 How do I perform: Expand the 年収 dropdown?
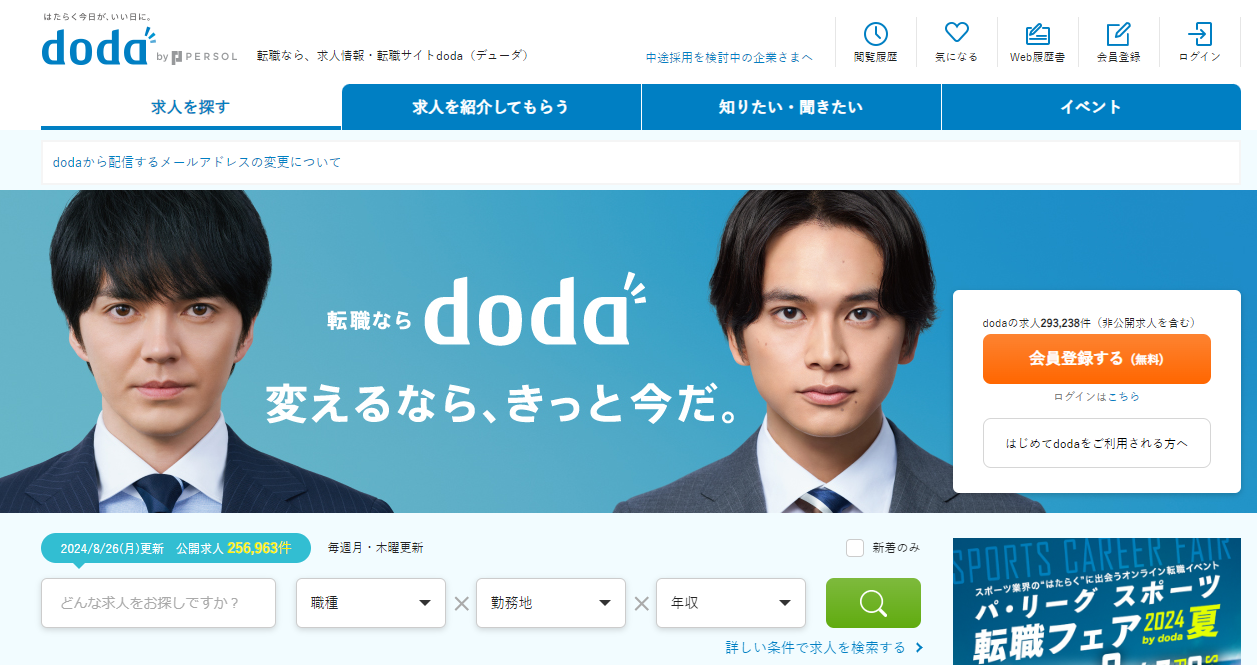click(731, 603)
